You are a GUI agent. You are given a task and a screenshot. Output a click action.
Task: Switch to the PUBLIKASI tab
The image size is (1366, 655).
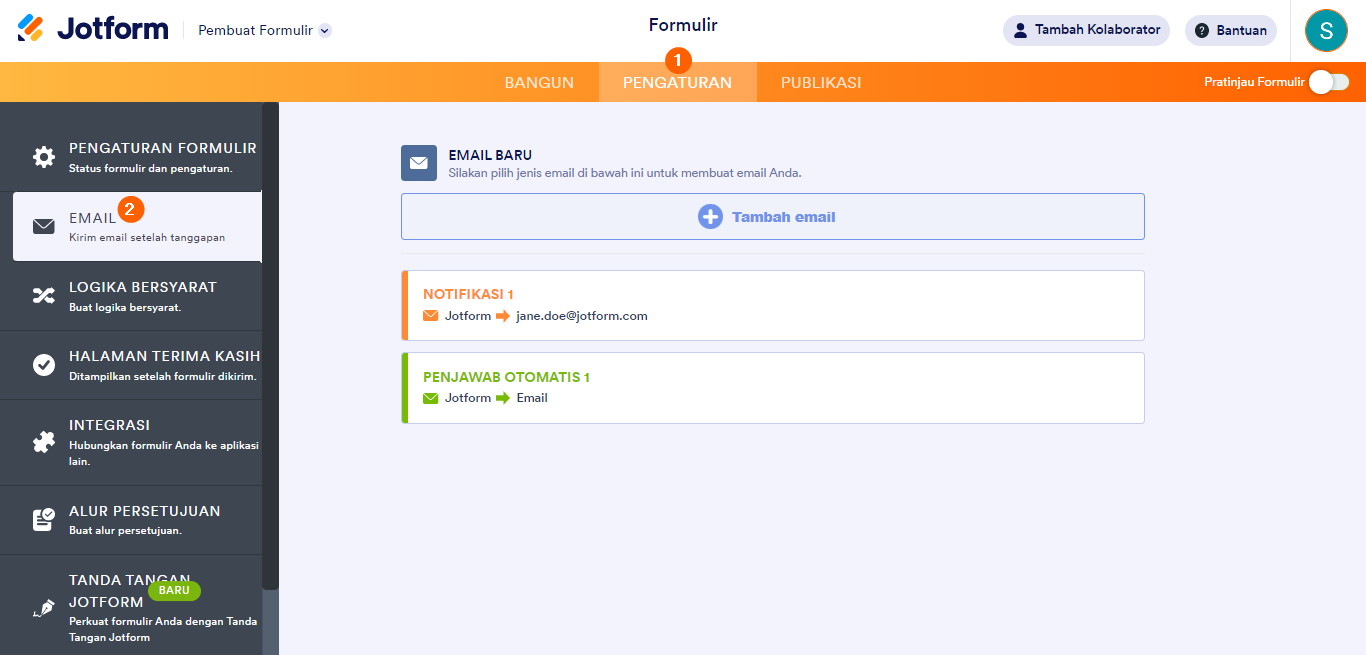[x=821, y=83]
